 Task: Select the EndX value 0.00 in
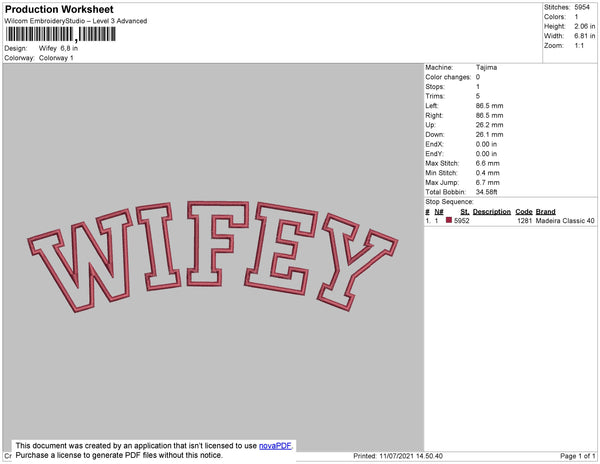486,144
